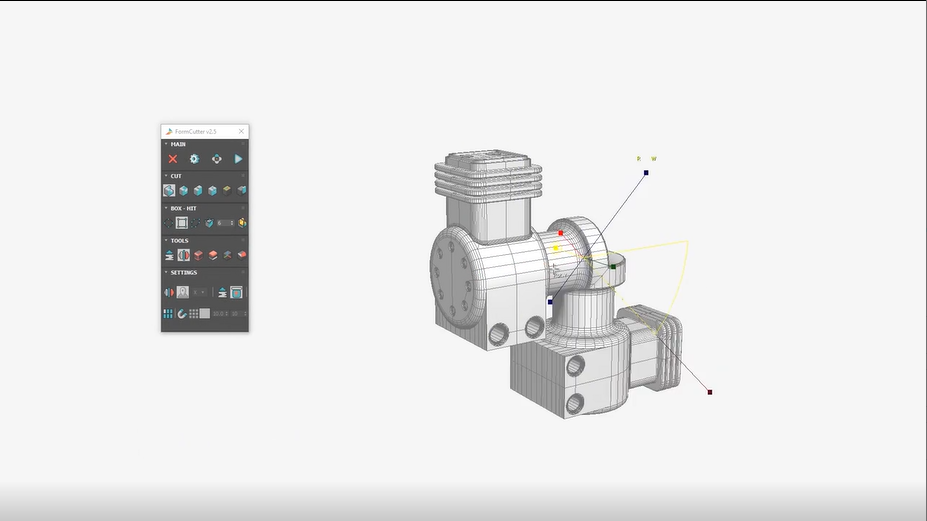Image resolution: width=927 pixels, height=521 pixels.
Task: Select the second cut mode cube icon
Action: tap(183, 190)
